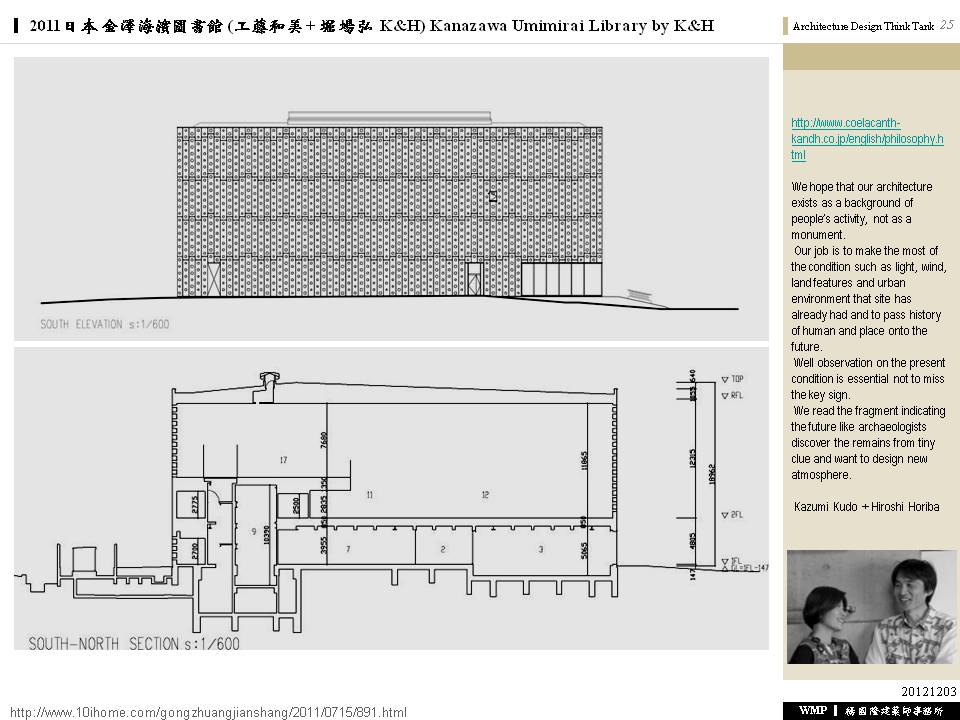Select the Kanazawa Umimirai Library slide title

(x=372, y=25)
